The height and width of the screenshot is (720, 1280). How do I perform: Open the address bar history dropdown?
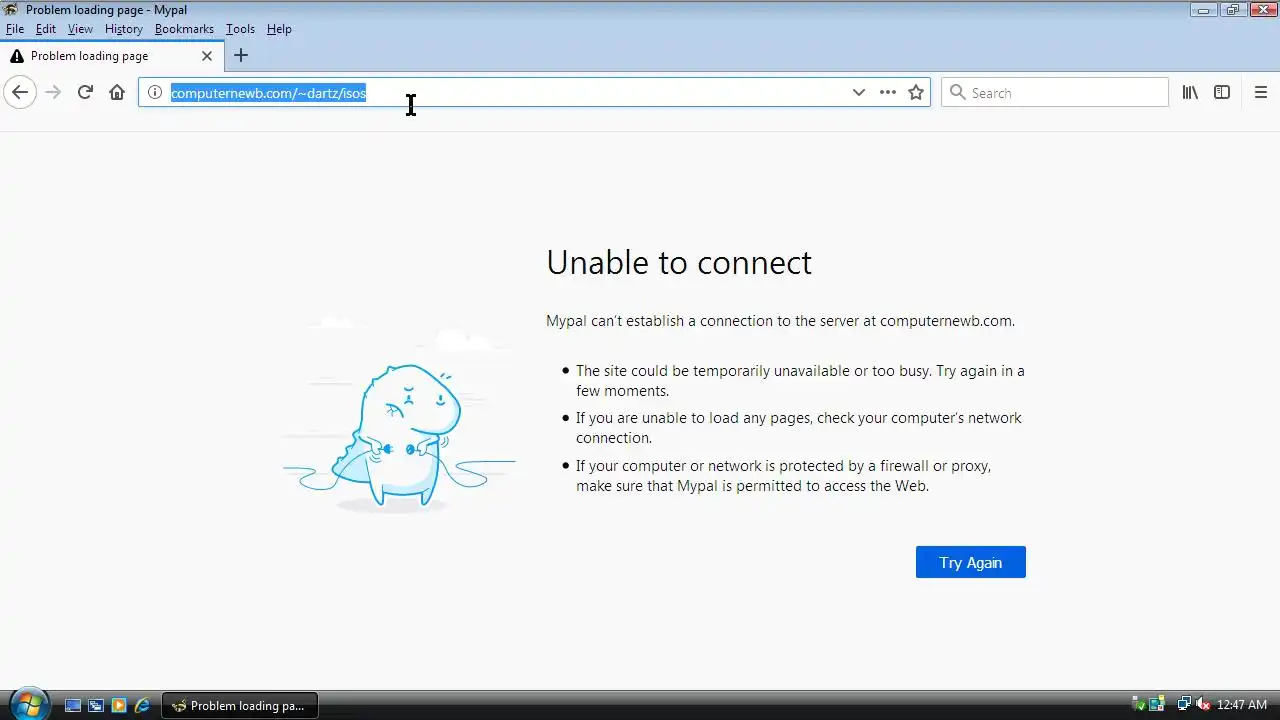858,92
